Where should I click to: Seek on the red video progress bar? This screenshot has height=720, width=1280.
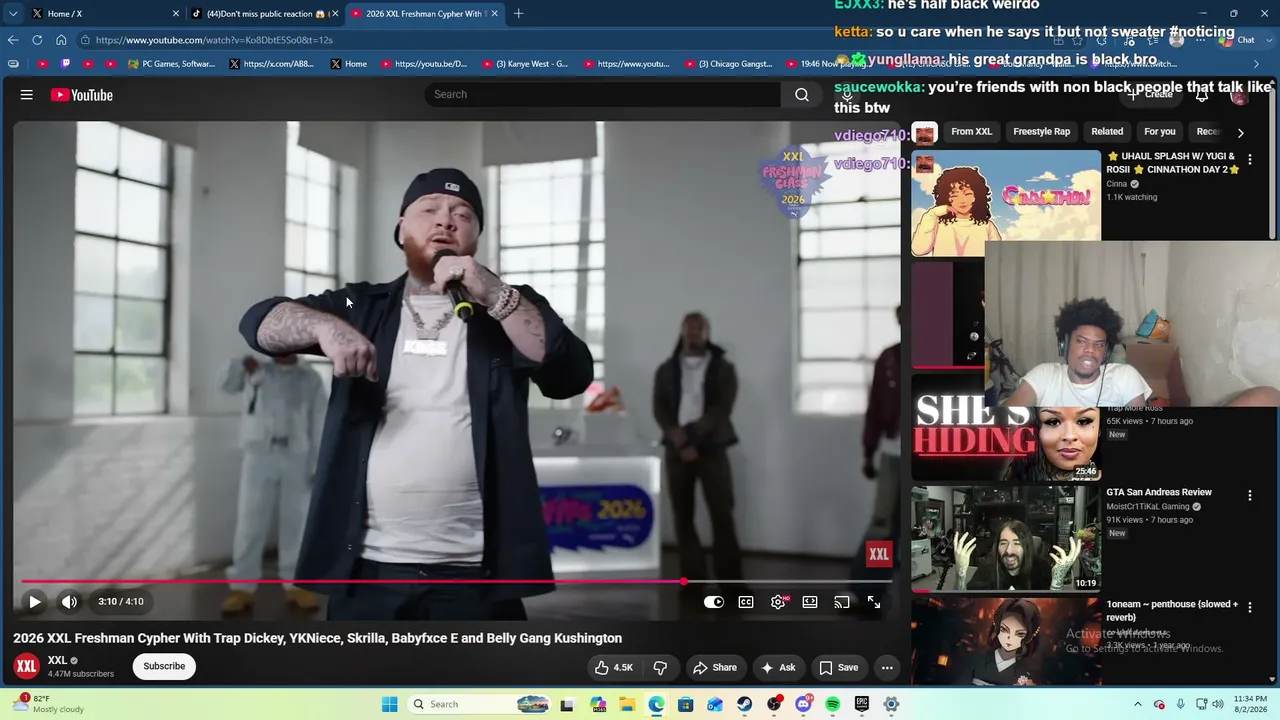click(x=457, y=581)
